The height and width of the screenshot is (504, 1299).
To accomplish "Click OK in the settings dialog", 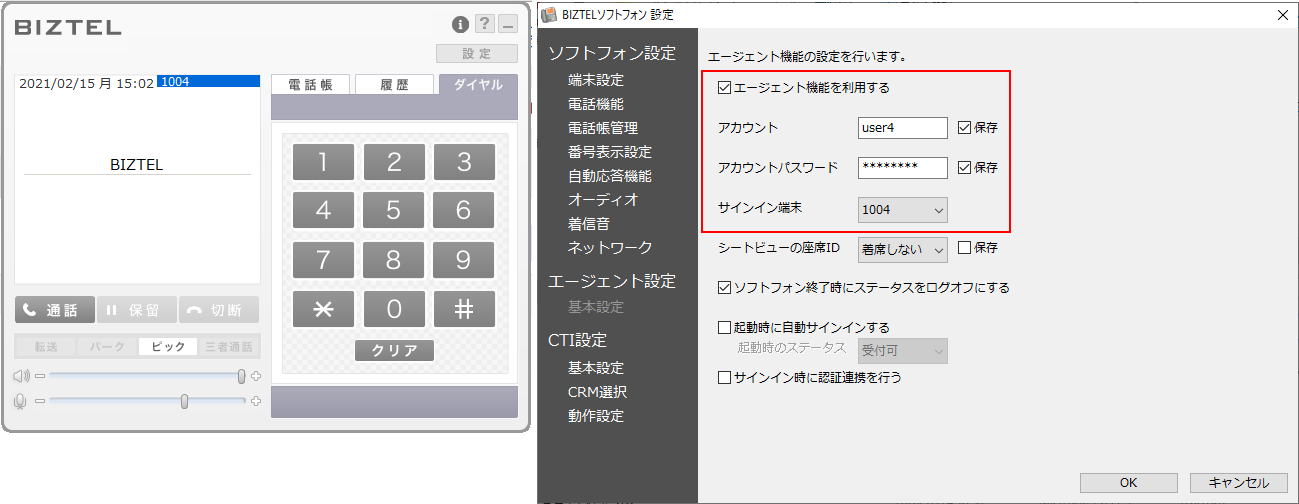I will pos(1128,483).
